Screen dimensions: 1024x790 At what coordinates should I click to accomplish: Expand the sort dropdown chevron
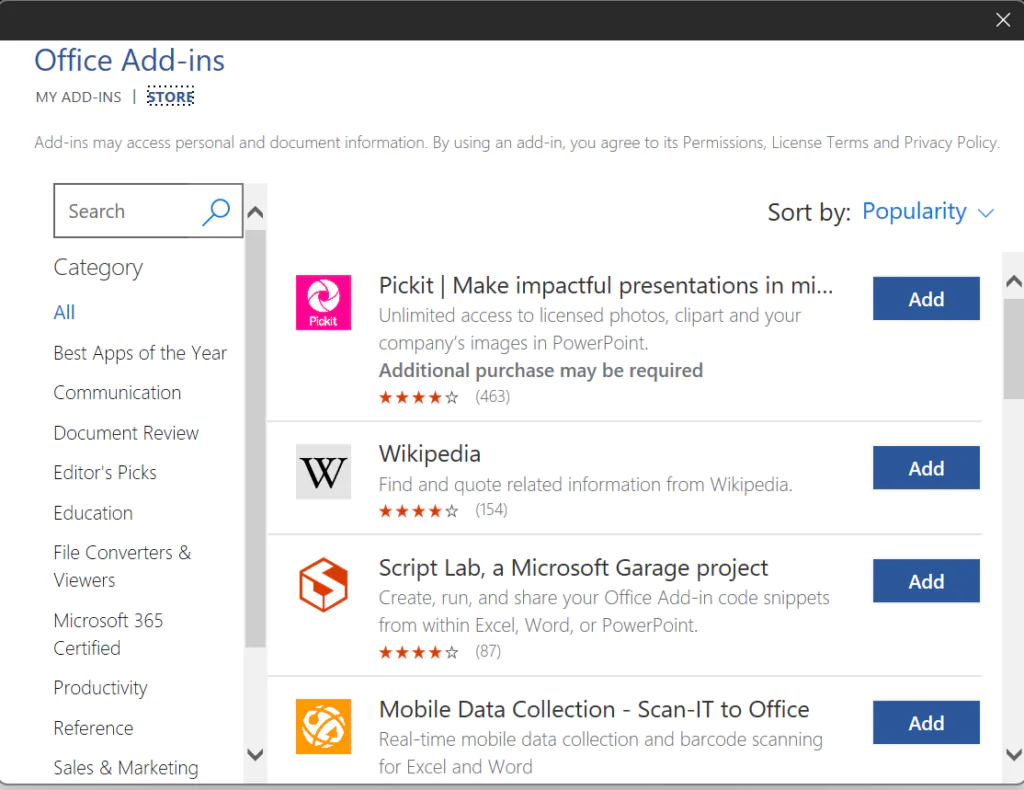985,213
